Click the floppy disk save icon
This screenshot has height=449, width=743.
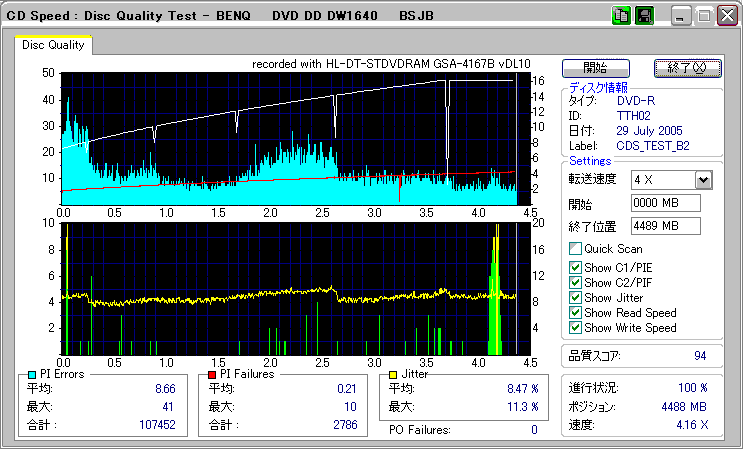pyautogui.click(x=644, y=16)
